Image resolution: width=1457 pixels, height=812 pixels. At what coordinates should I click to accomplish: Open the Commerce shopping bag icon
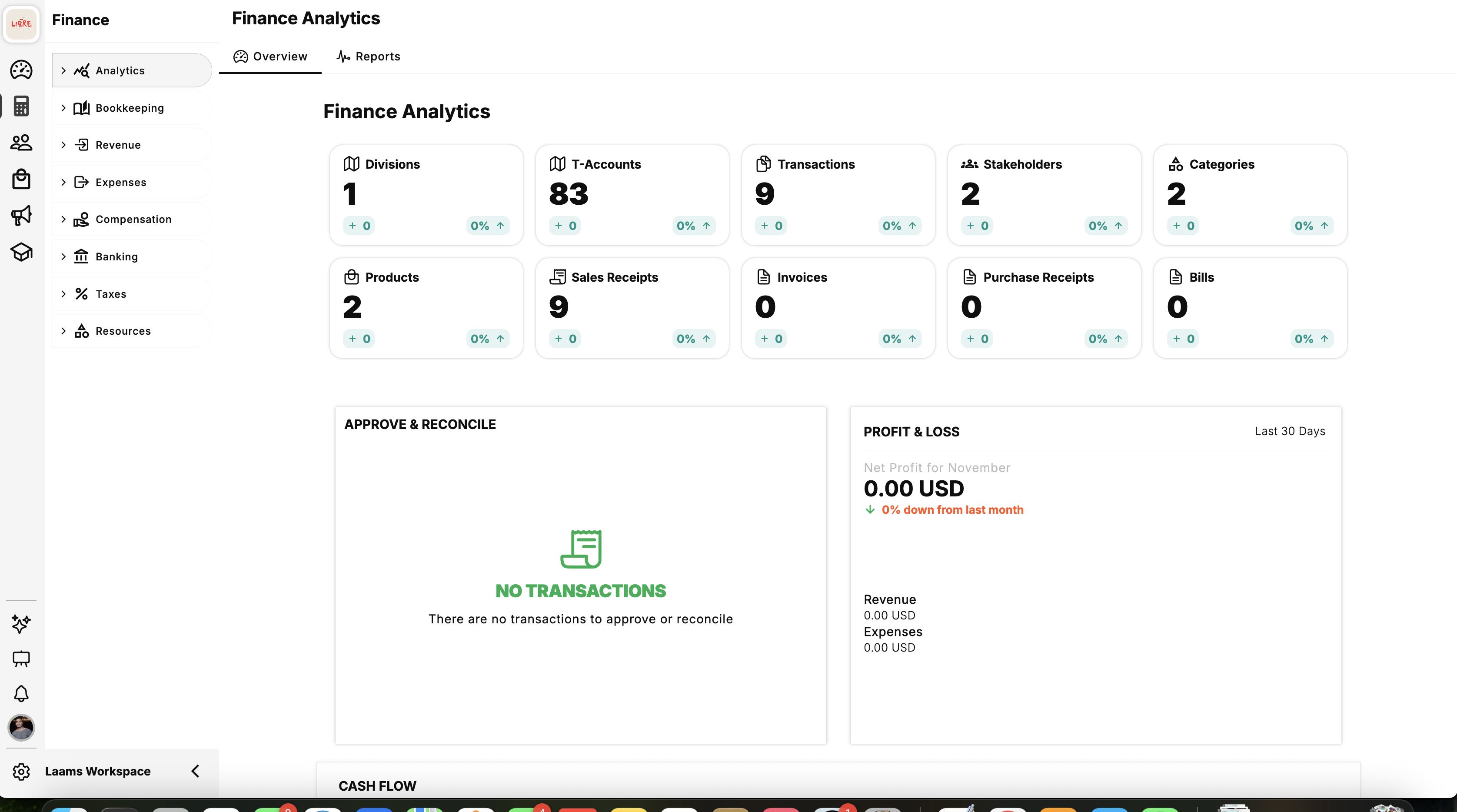21,179
